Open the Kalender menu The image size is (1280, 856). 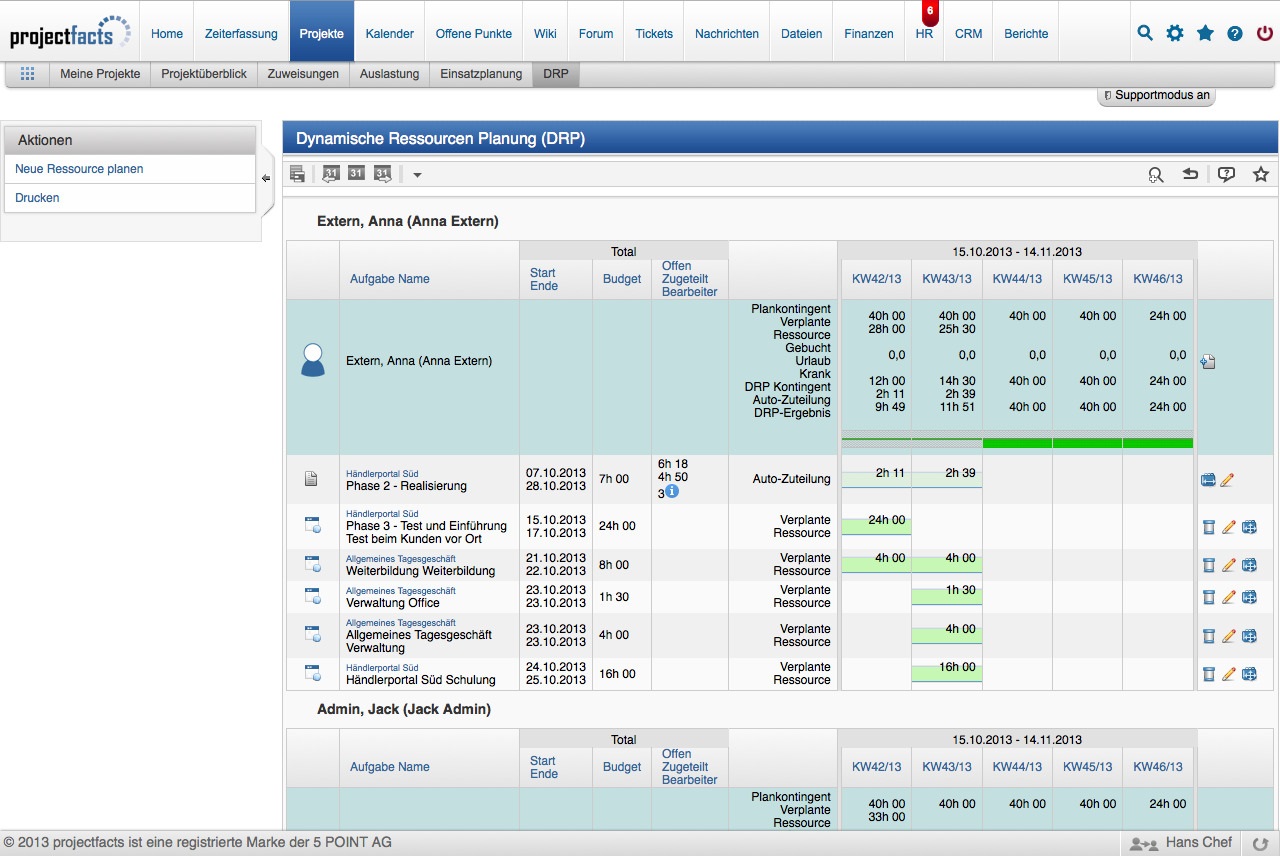coord(390,33)
